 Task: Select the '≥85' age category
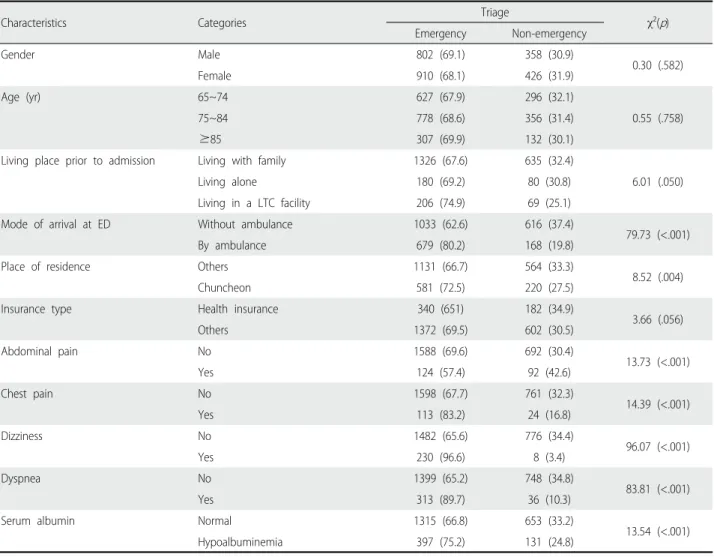click(x=210, y=139)
